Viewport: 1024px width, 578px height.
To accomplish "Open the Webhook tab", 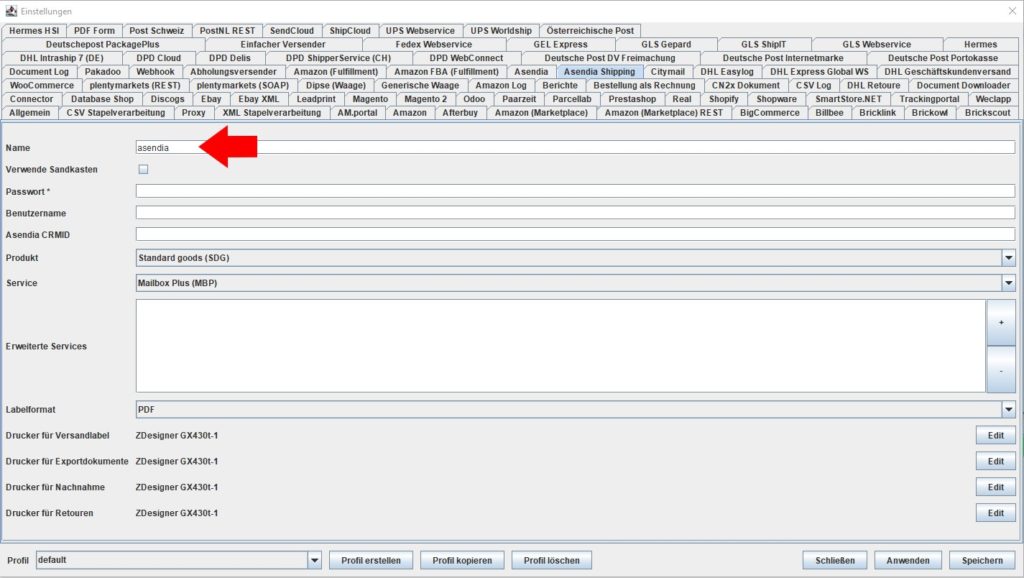I will (155, 72).
